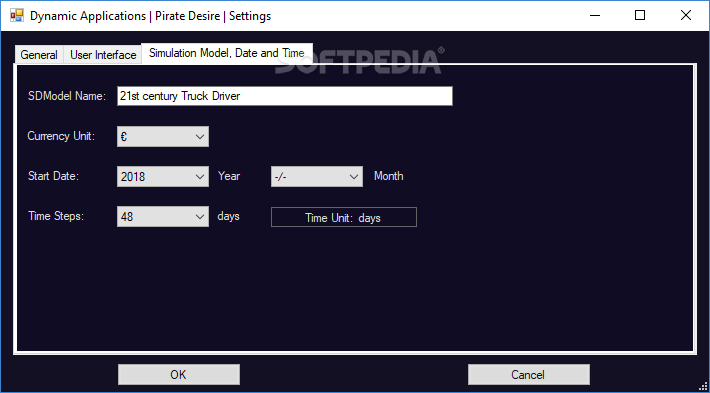
Task: Switch to the General tab
Action: tap(39, 55)
